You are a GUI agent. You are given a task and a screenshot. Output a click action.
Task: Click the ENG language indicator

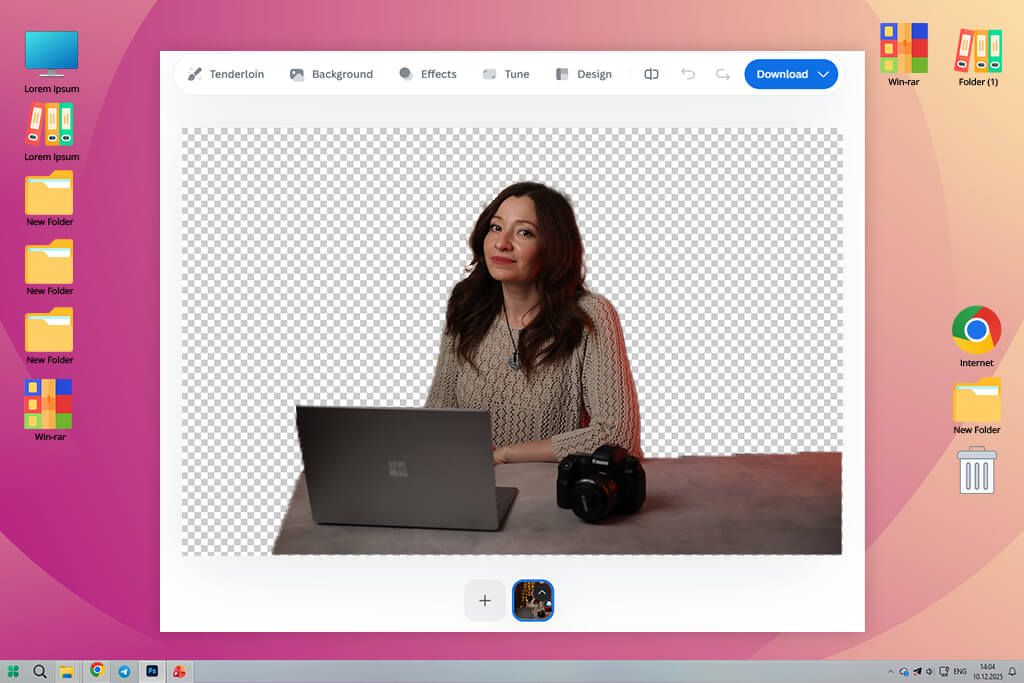pyautogui.click(x=960, y=672)
